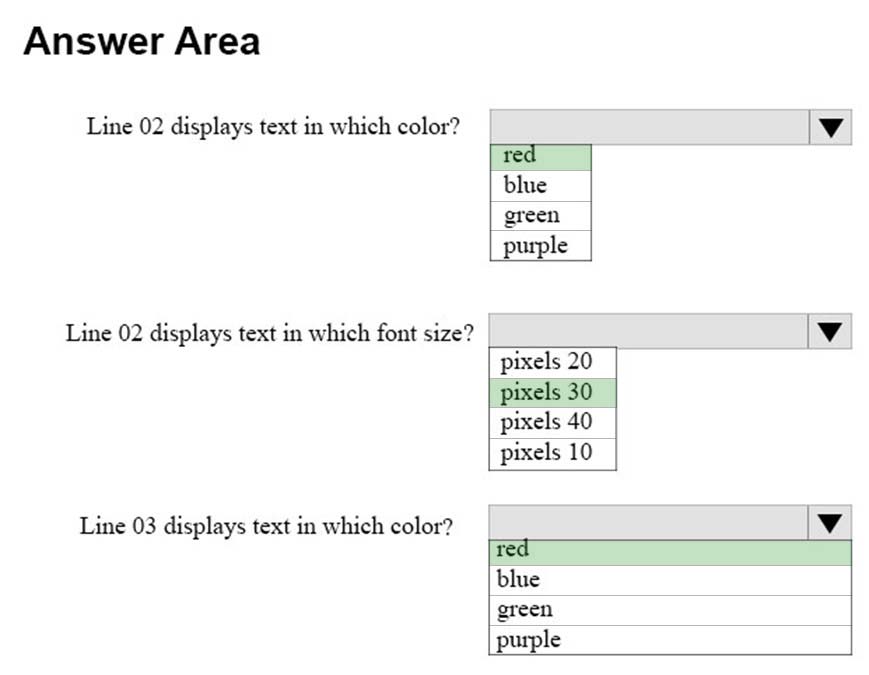Click the Line 02 font size combo field
This screenshot has height=675, width=869.
tap(648, 331)
